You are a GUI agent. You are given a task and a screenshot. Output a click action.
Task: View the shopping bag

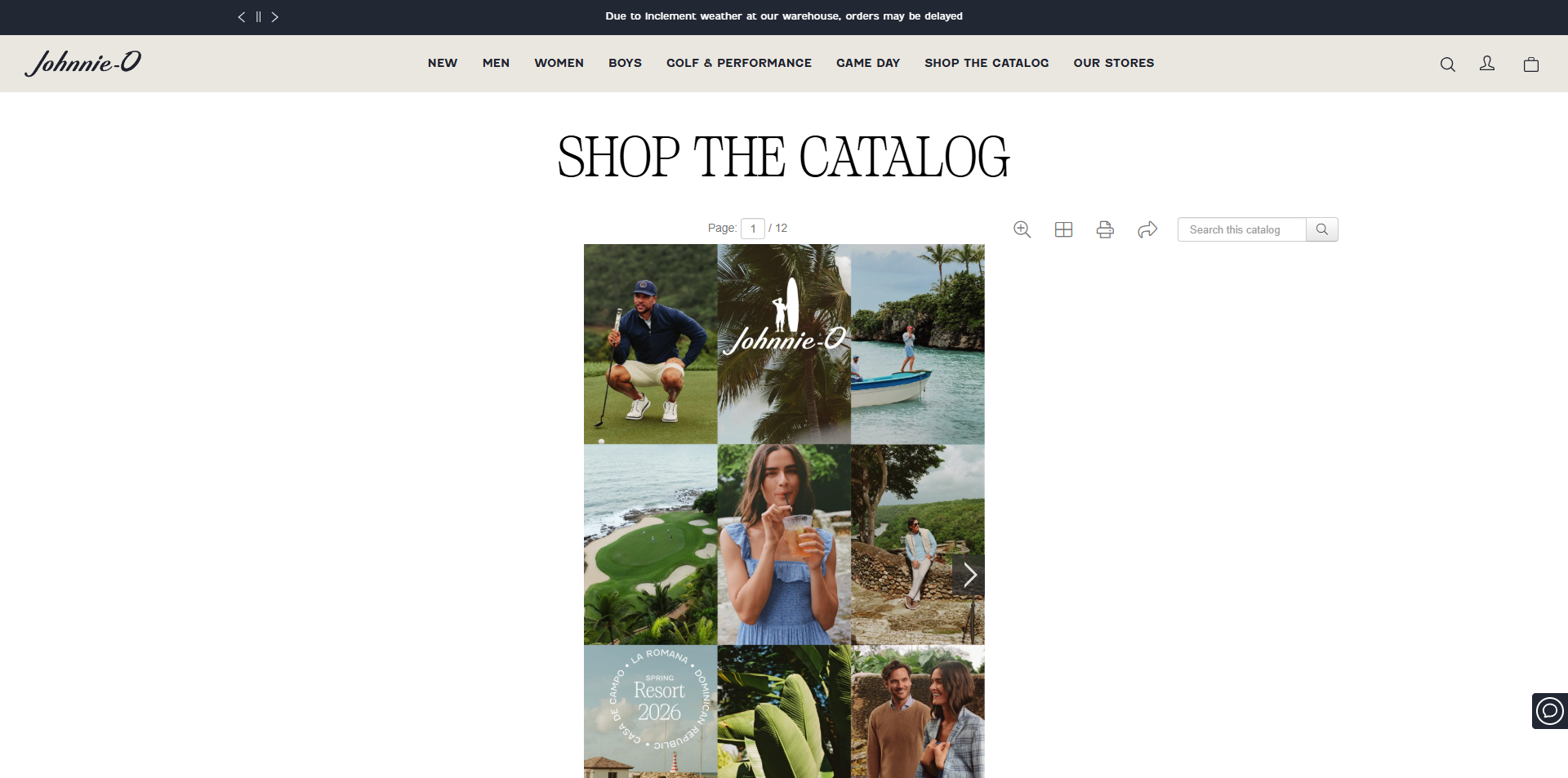coord(1531,64)
